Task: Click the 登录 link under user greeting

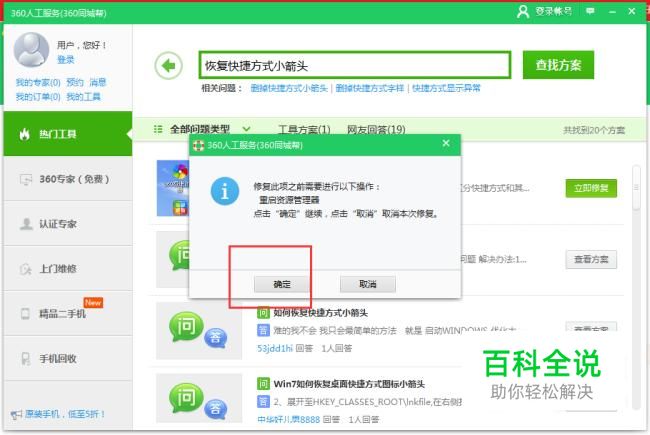Action: 65,60
